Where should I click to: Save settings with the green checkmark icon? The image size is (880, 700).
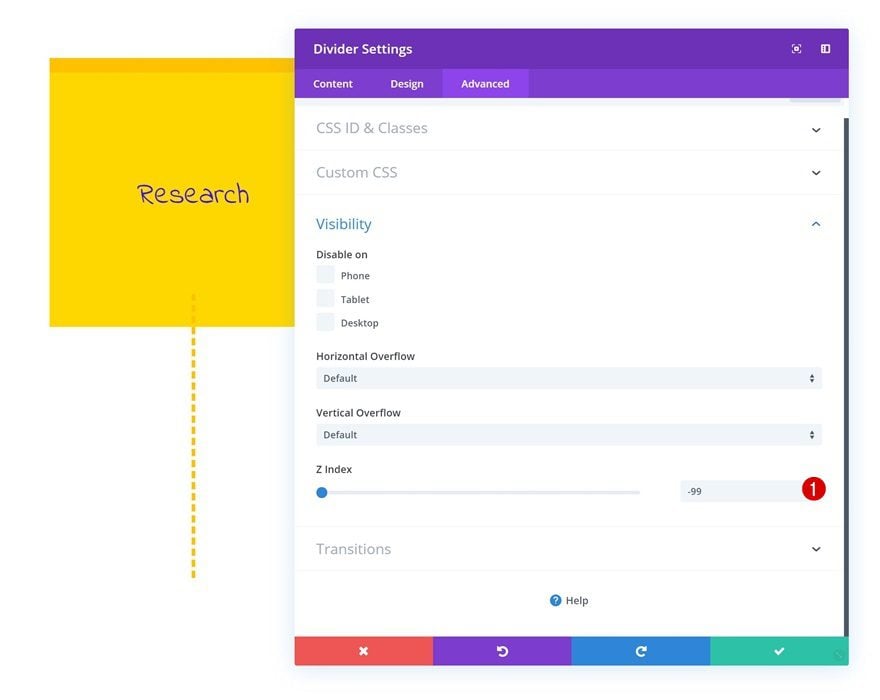click(x=780, y=651)
